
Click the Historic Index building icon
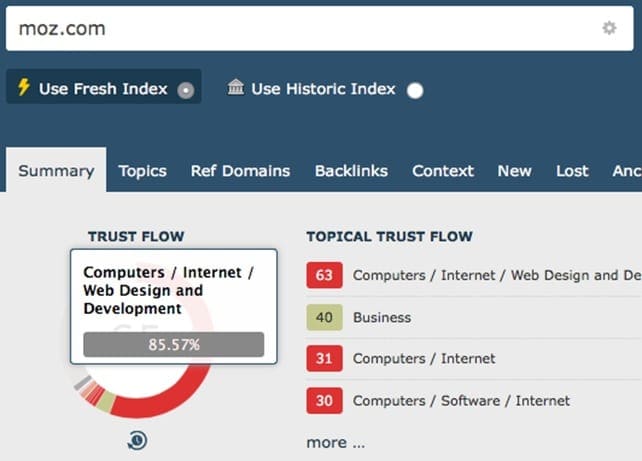click(x=236, y=88)
